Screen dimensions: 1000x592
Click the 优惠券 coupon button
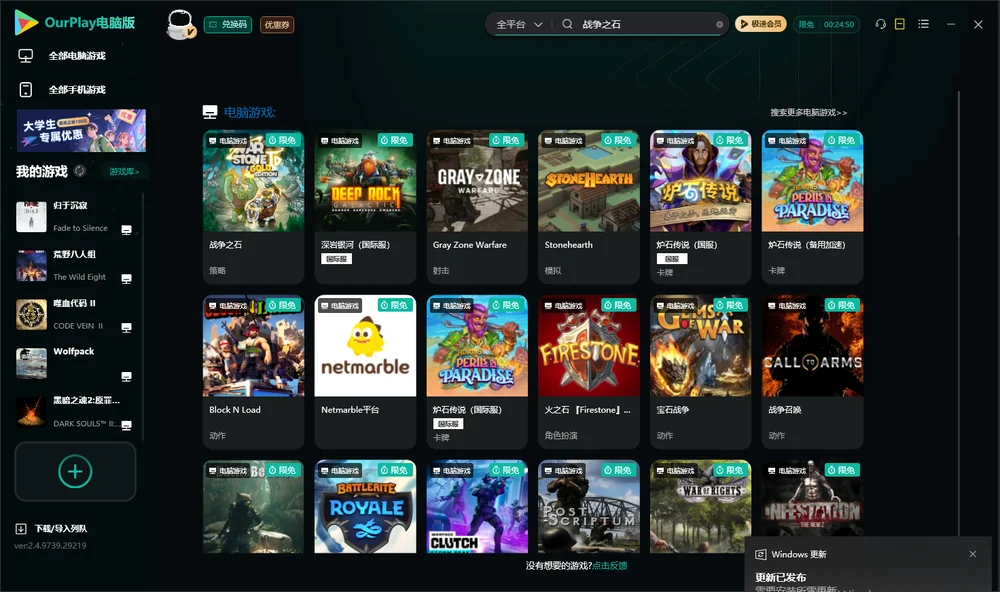click(x=277, y=25)
